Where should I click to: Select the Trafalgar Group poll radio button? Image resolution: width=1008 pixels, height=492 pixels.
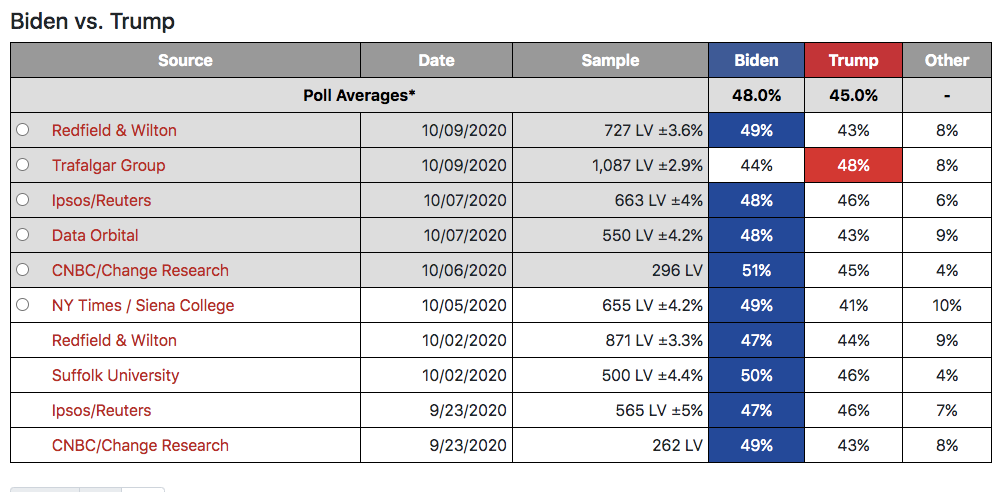(22, 165)
